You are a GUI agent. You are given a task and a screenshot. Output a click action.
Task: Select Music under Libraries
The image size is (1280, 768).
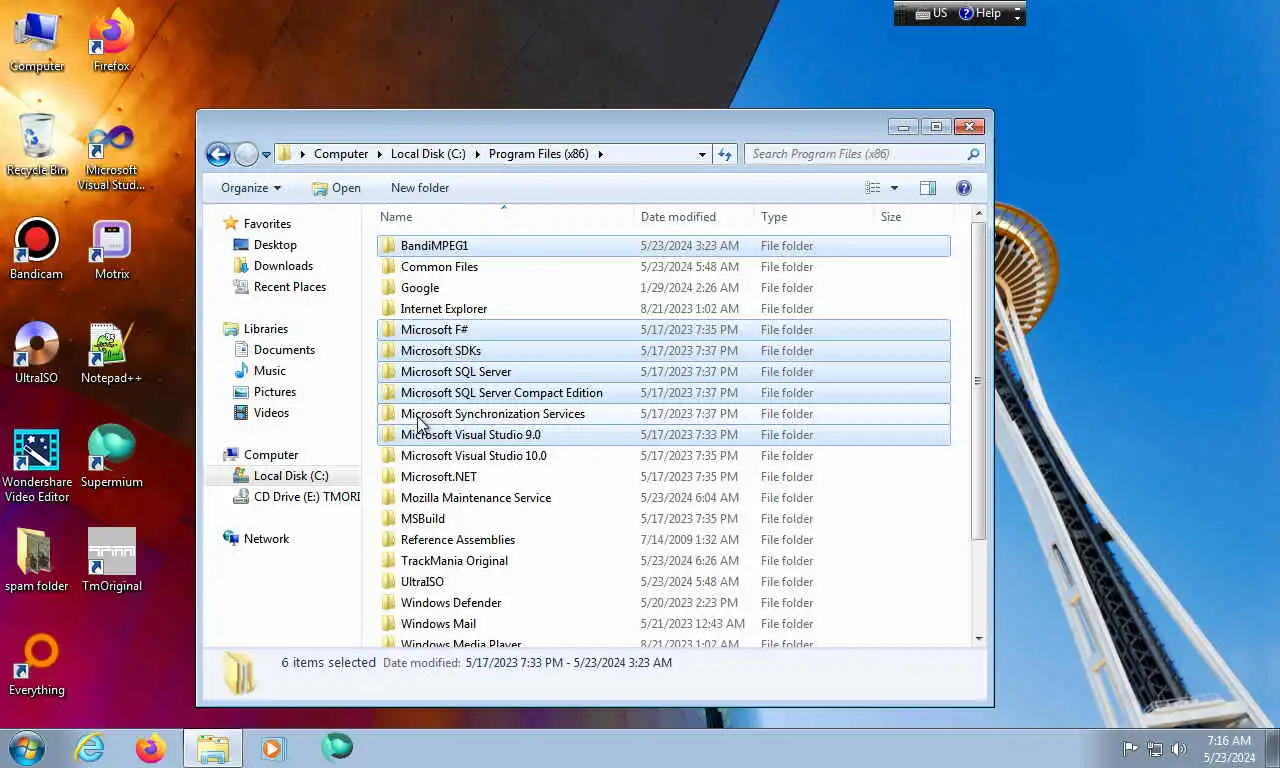pos(270,371)
